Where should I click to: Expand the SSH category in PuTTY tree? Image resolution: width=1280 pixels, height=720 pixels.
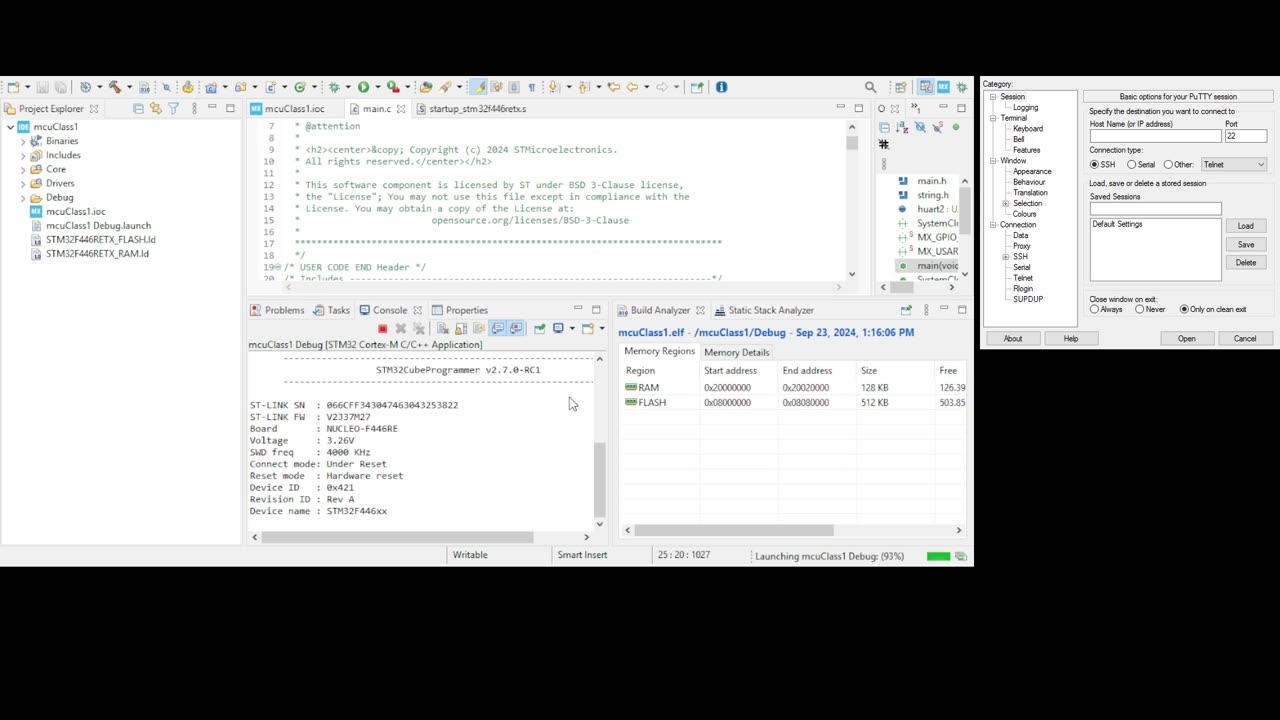click(x=1005, y=257)
